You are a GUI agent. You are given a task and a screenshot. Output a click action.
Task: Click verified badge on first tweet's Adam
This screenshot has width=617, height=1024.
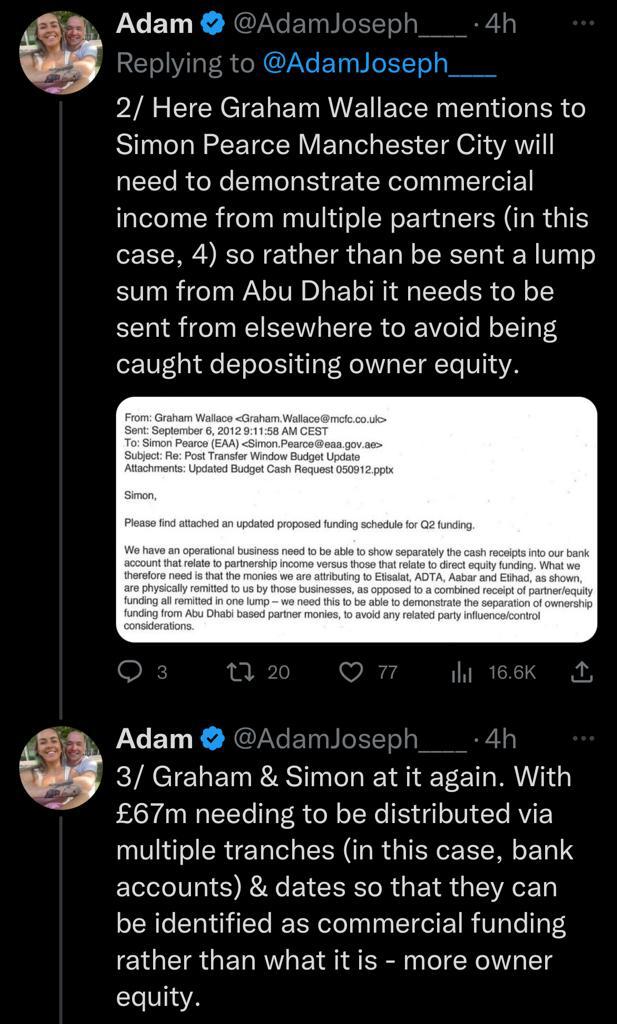pos(212,24)
